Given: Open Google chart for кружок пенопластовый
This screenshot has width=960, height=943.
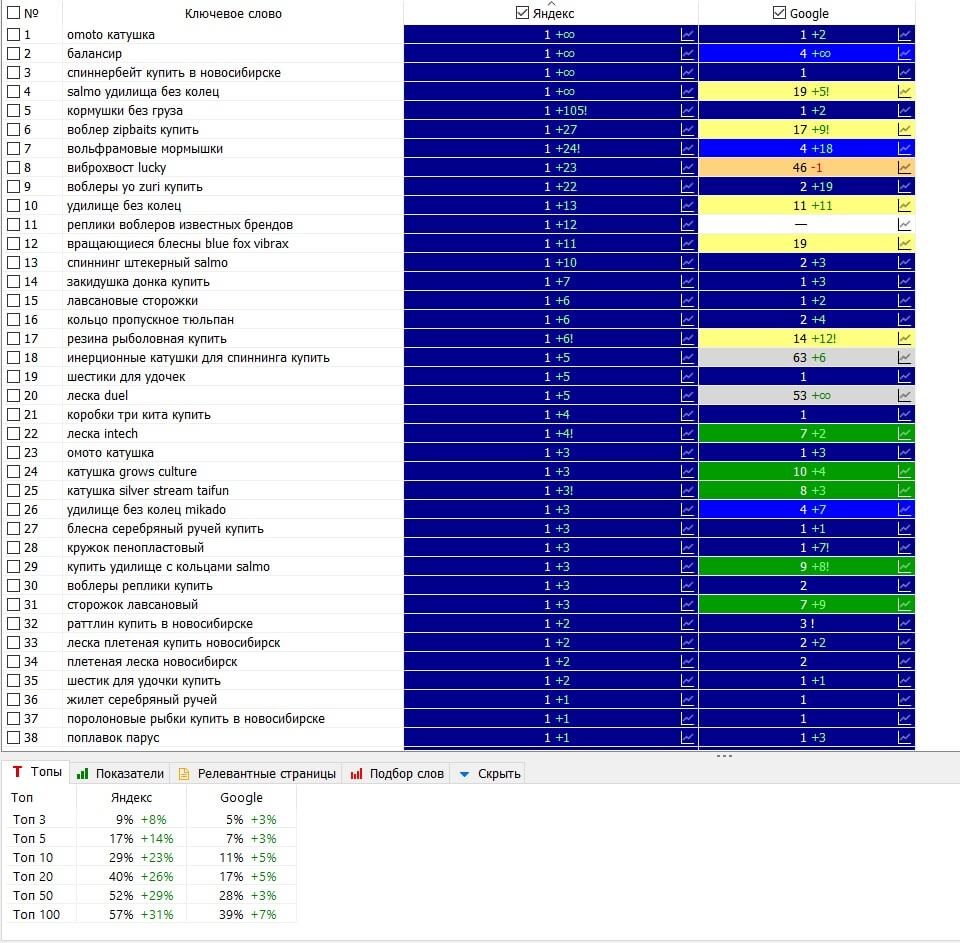Looking at the screenshot, I should (x=905, y=547).
